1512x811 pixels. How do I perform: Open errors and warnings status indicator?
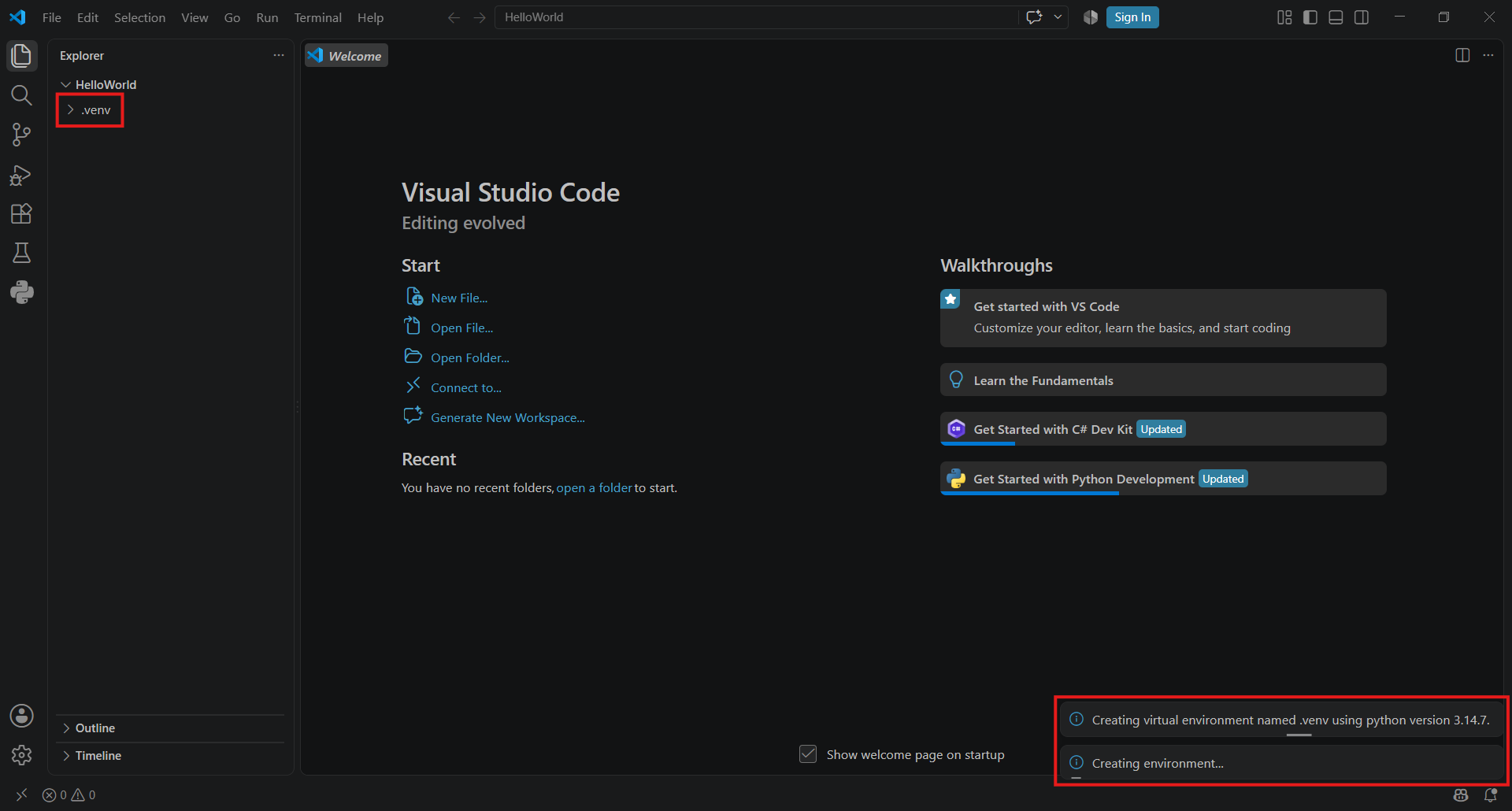tap(69, 795)
